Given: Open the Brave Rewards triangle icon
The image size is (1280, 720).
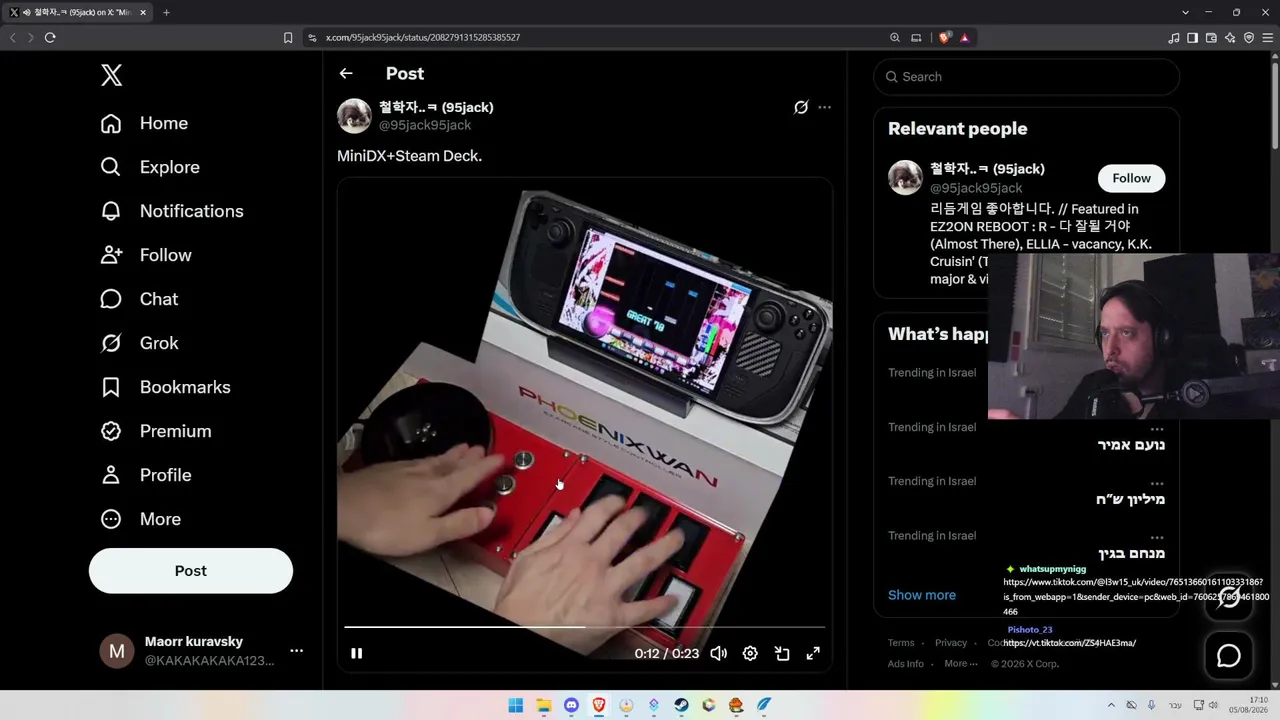Looking at the screenshot, I should (x=964, y=37).
